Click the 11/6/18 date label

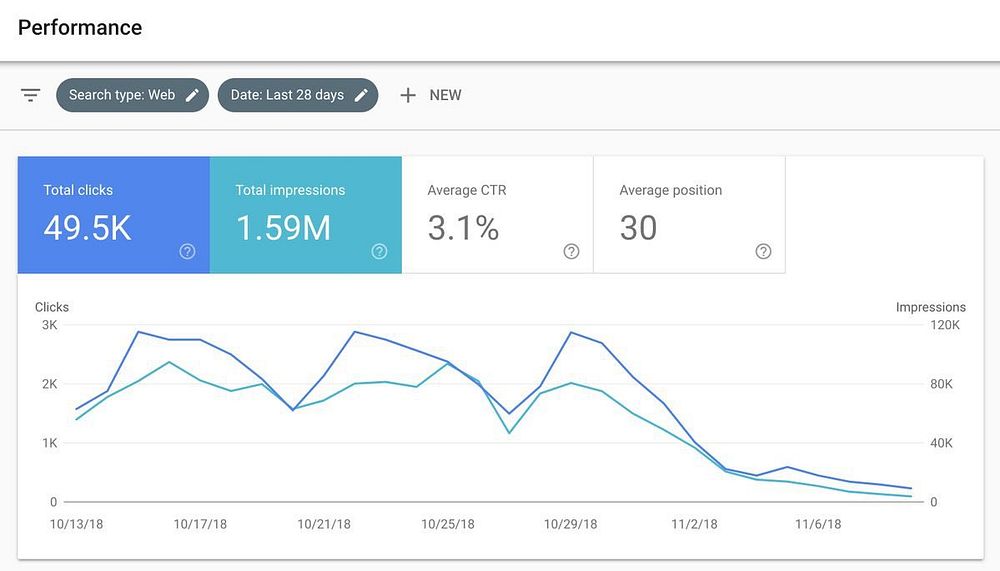(x=818, y=524)
